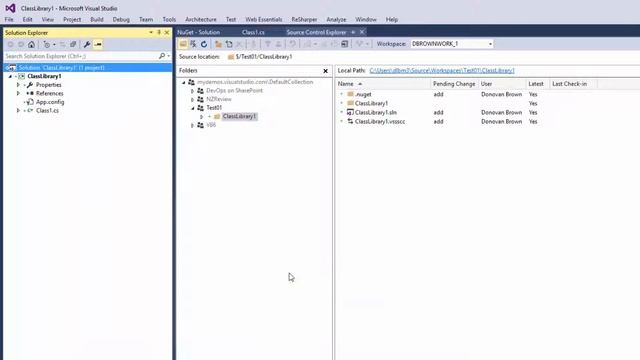Switch to the NuGet - Solution tab

tap(199, 32)
